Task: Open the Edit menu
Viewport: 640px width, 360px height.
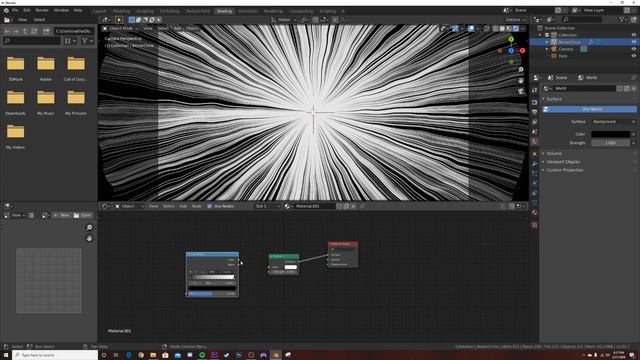Action: click(27, 10)
